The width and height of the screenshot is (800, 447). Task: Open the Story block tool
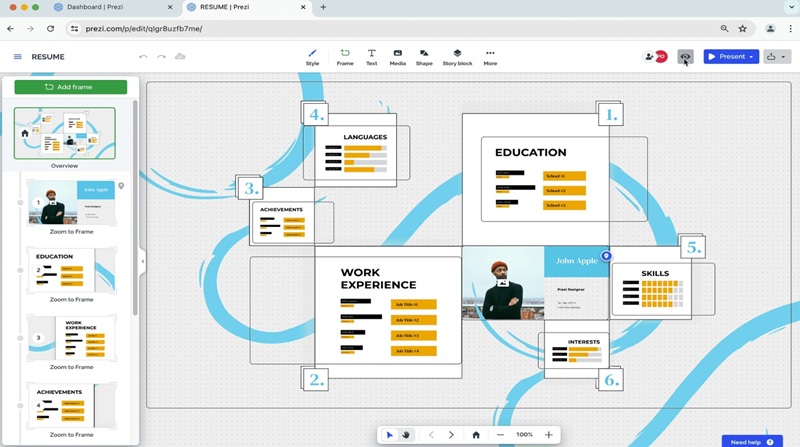click(x=457, y=57)
